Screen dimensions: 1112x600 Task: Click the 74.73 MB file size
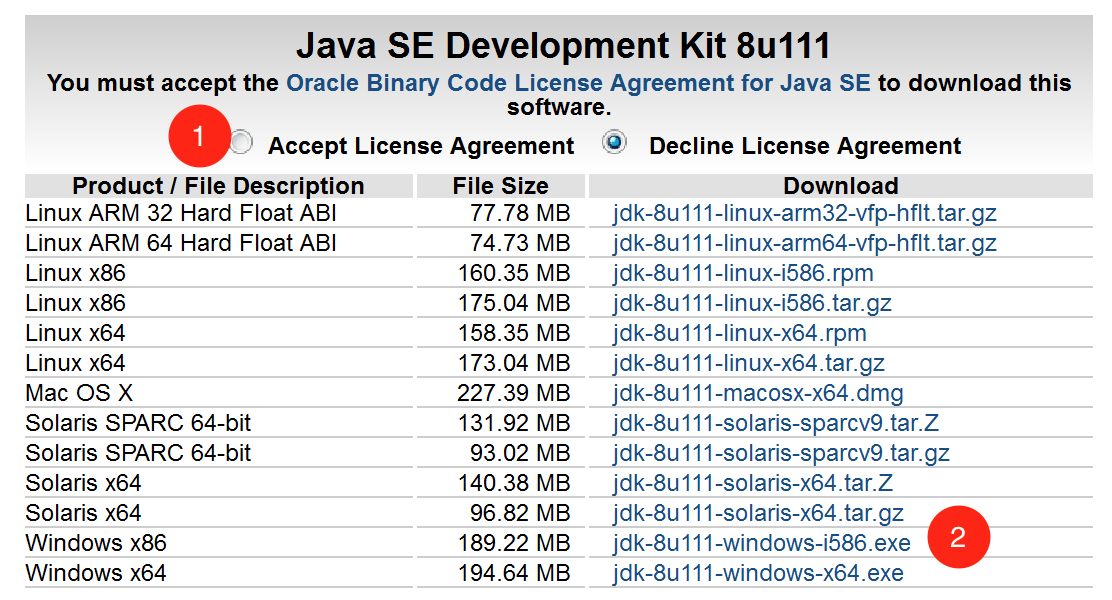[520, 243]
